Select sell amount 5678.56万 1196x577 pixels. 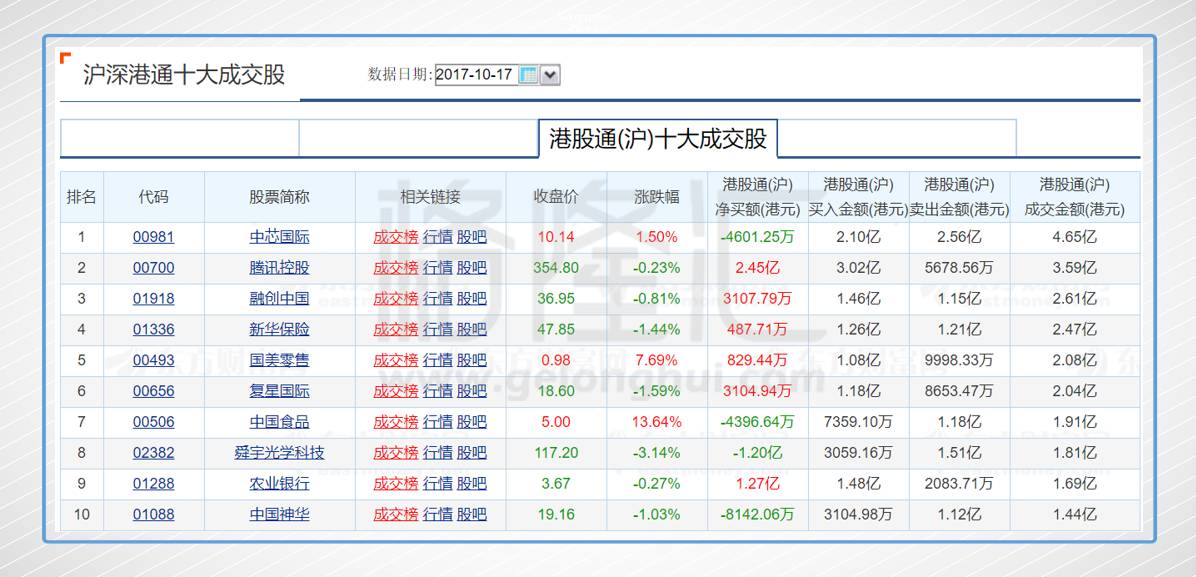point(959,268)
